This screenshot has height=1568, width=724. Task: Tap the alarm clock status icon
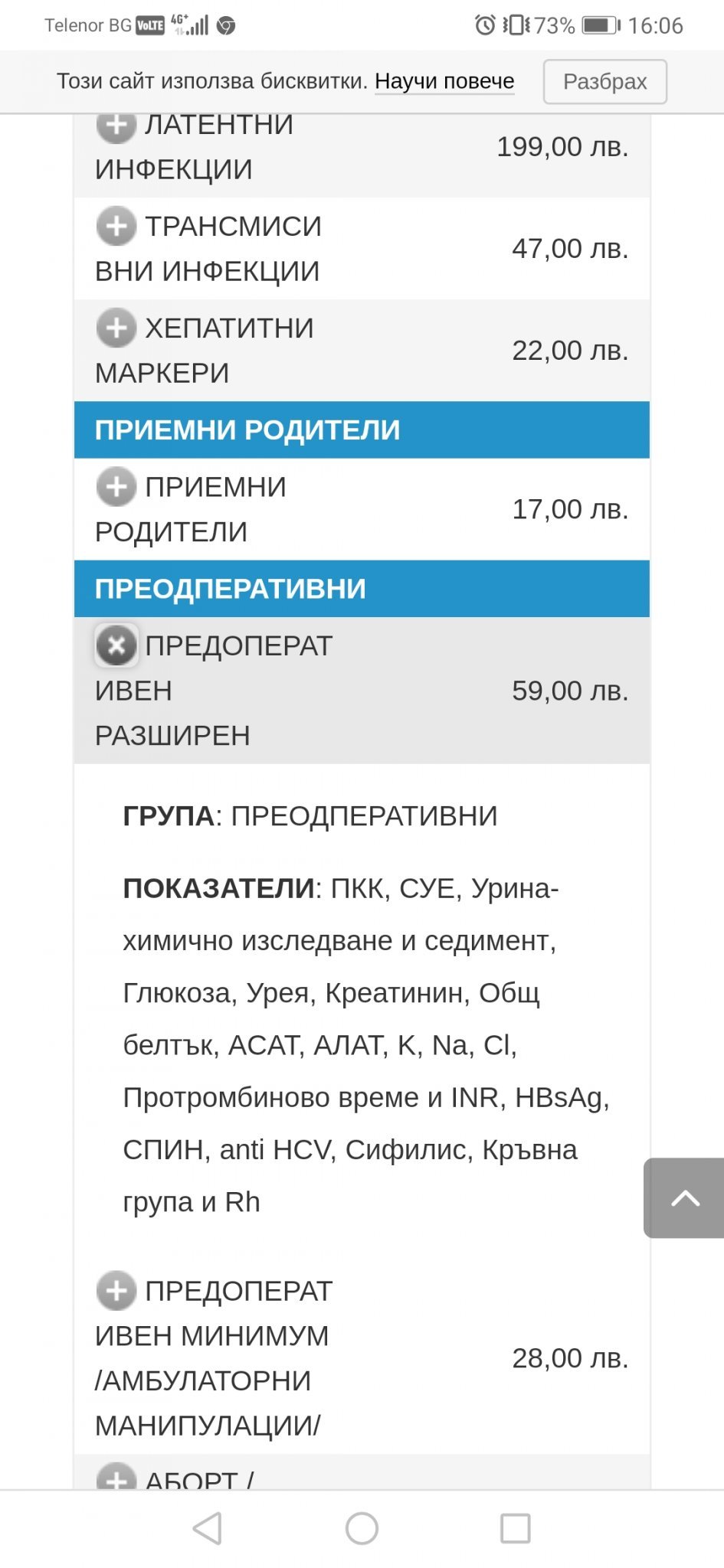[x=485, y=25]
